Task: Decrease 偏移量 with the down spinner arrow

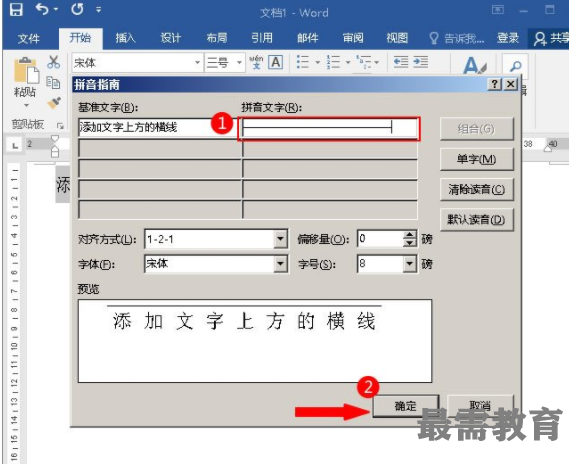Action: [x=410, y=243]
